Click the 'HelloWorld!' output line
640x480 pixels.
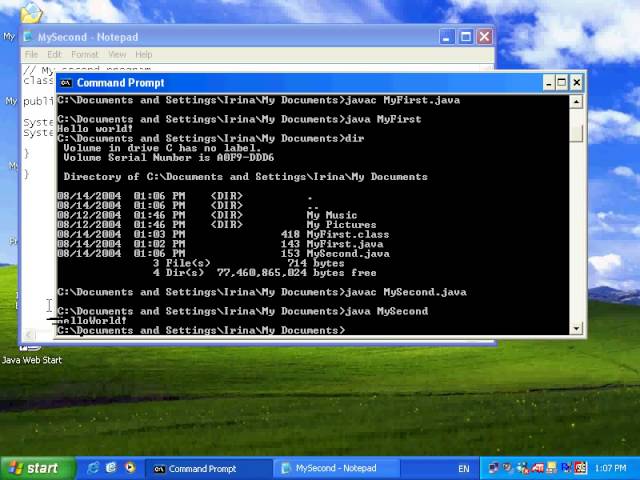tap(92, 321)
